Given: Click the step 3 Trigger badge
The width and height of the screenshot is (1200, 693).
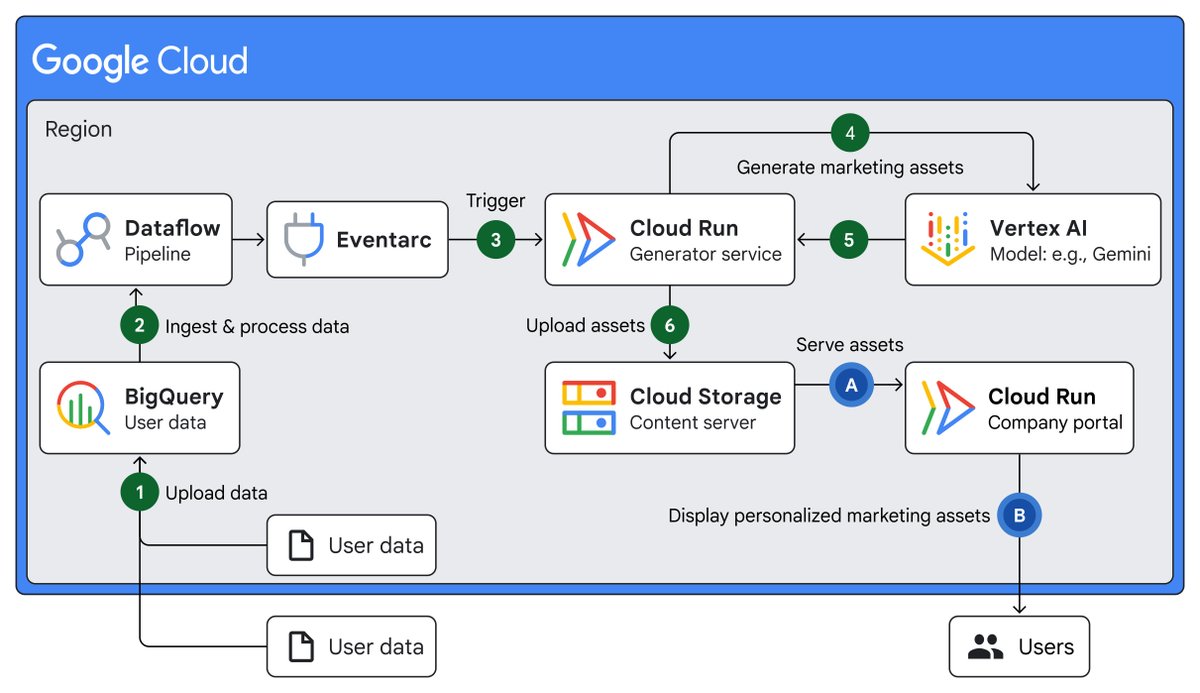Looking at the screenshot, I should tap(496, 240).
